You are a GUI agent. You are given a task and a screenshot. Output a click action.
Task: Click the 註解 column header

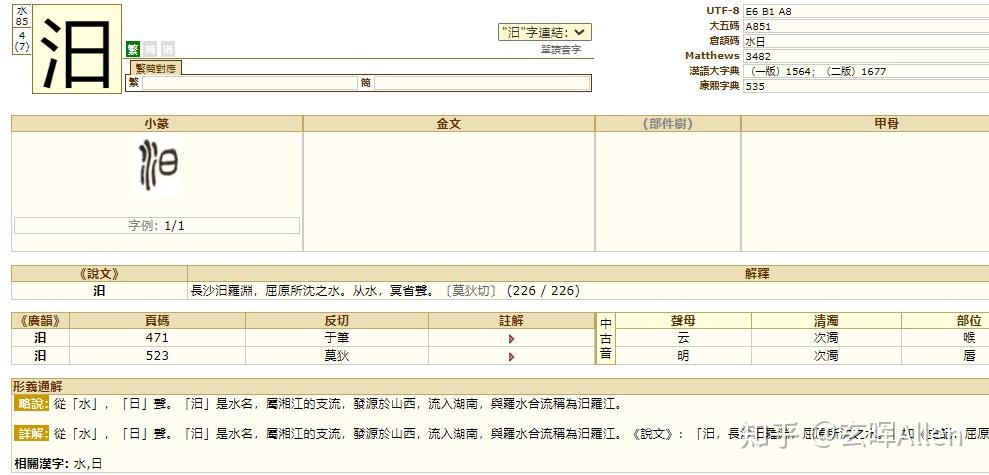[x=512, y=320]
